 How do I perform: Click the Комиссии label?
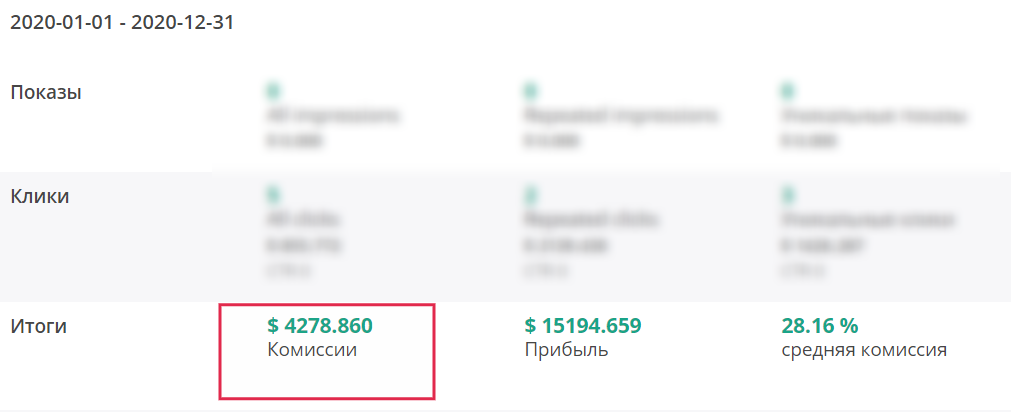tap(311, 350)
